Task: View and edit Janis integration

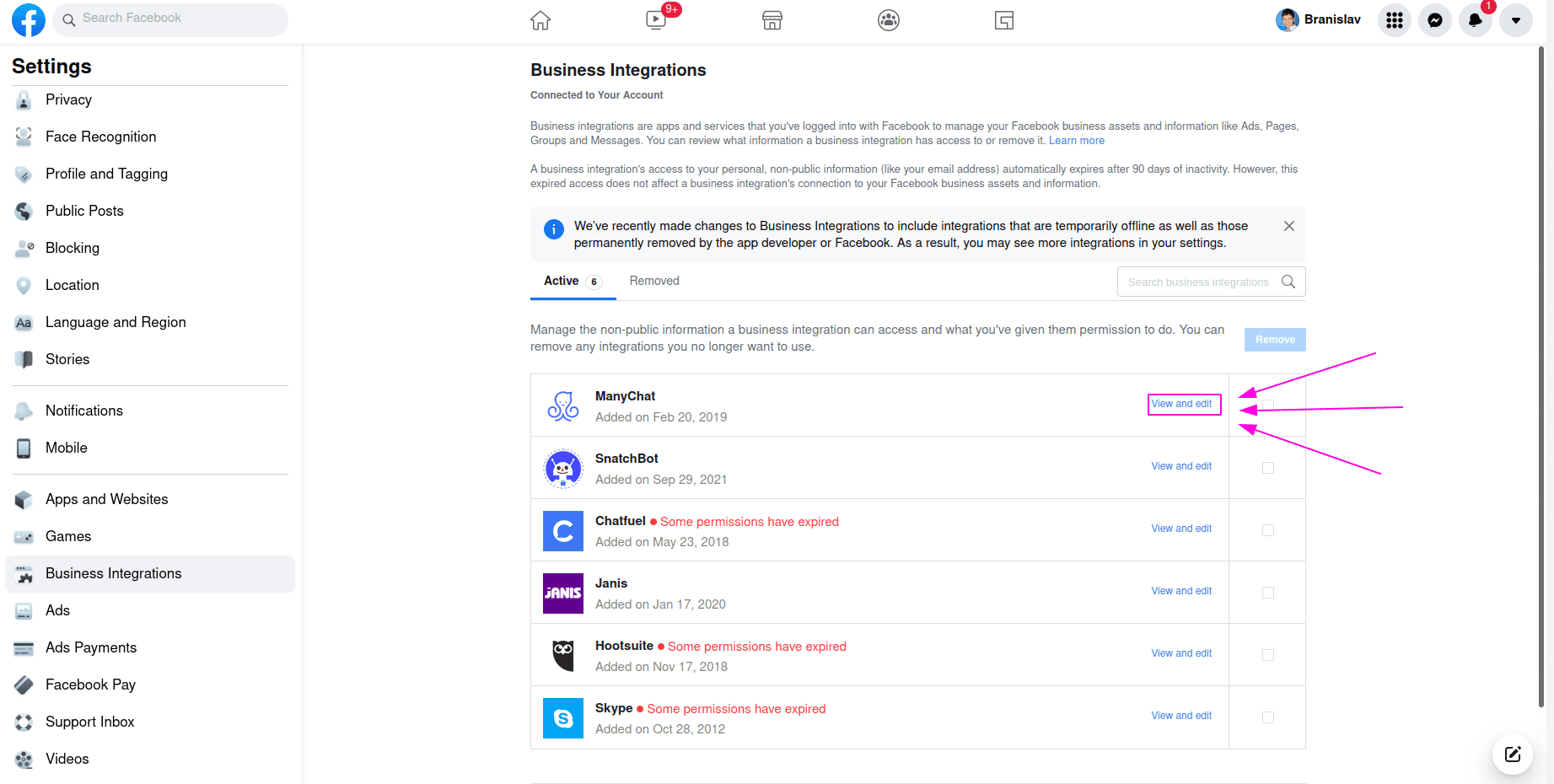Action: 1181,591
